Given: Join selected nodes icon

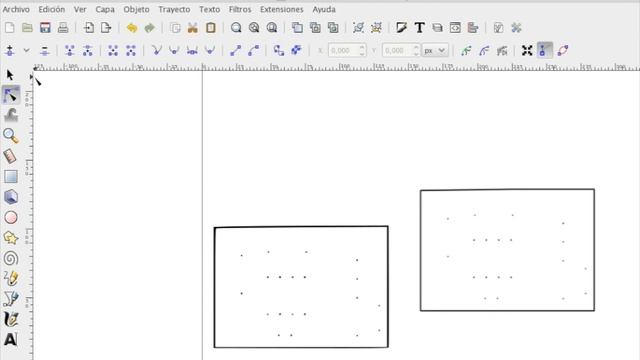Looking at the screenshot, I should coord(70,51).
